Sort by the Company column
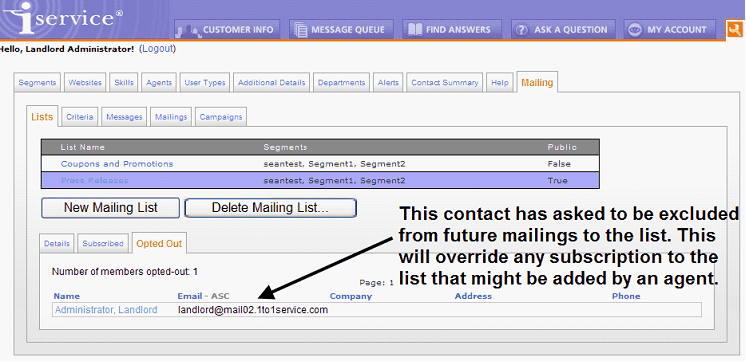This screenshot has height=362, width=746. pyautogui.click(x=351, y=296)
